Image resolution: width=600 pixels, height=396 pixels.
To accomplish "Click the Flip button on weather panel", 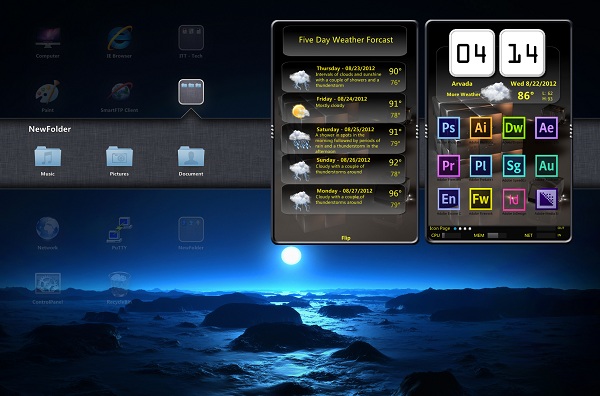I will tap(346, 238).
